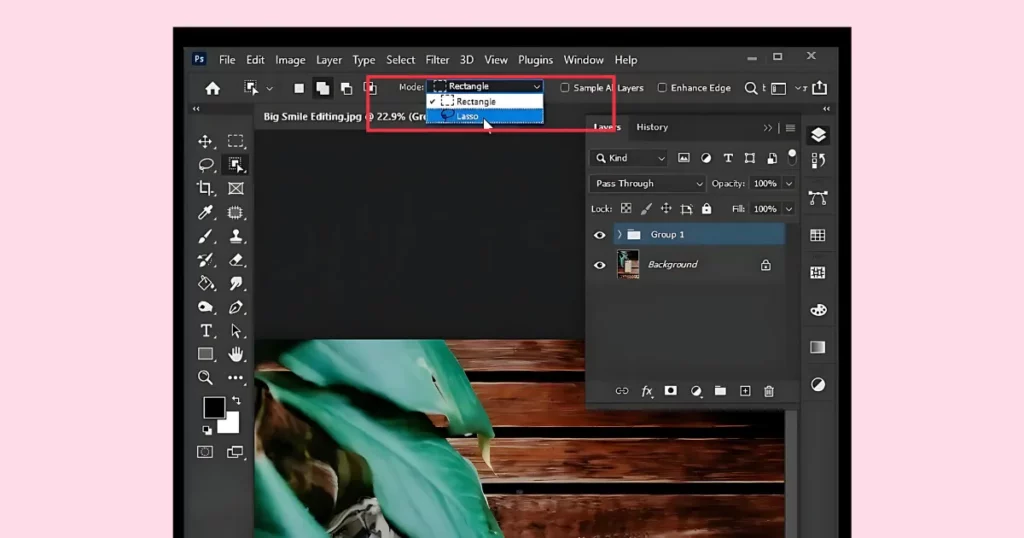1024x538 pixels.
Task: Hide the Background layer
Action: pyautogui.click(x=600, y=265)
